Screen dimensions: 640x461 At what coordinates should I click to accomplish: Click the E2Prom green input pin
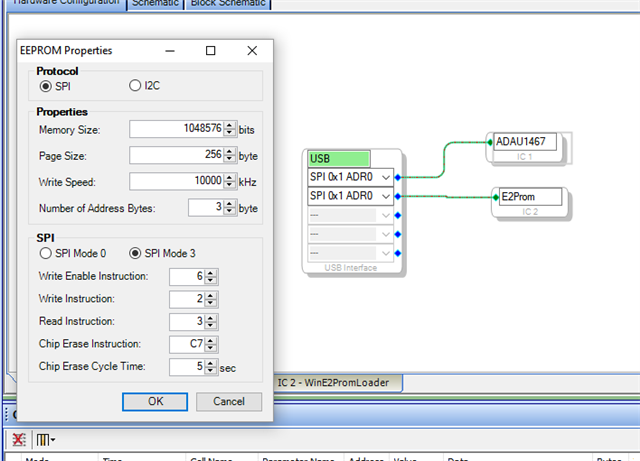point(496,197)
